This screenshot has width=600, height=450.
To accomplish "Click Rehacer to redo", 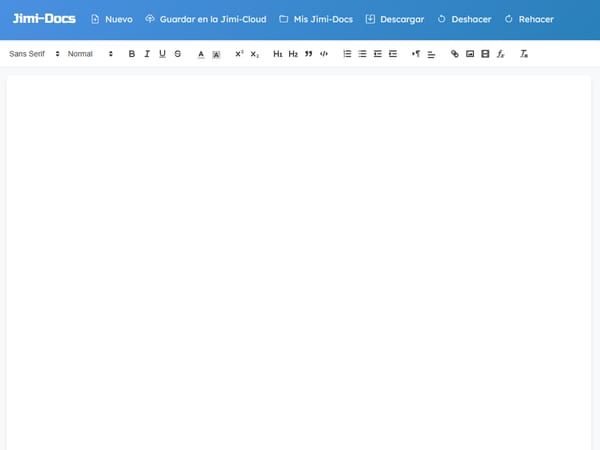I will (529, 19).
